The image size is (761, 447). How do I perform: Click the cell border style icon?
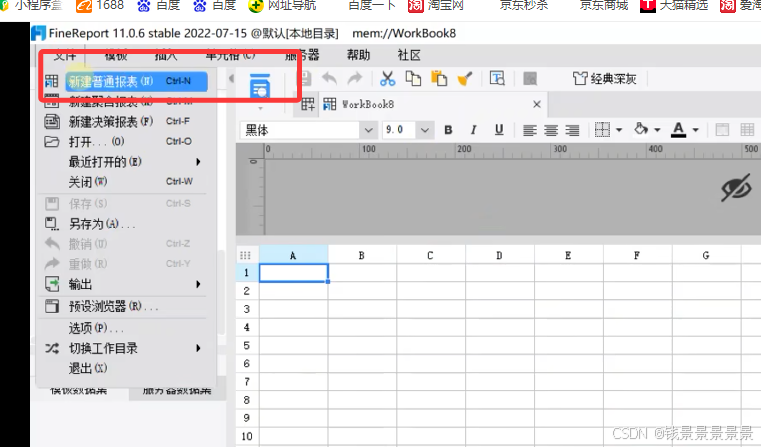click(x=602, y=130)
